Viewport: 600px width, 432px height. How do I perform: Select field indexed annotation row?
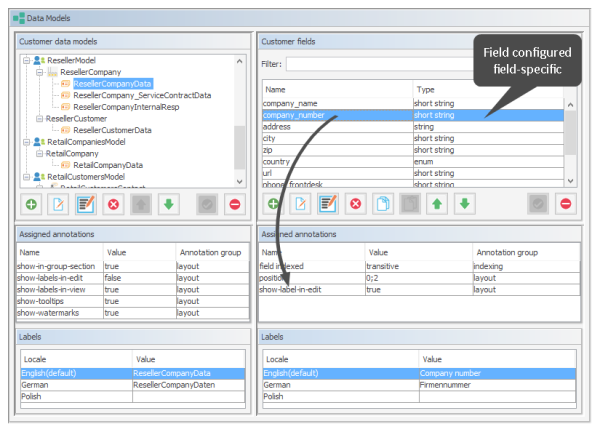coord(419,266)
